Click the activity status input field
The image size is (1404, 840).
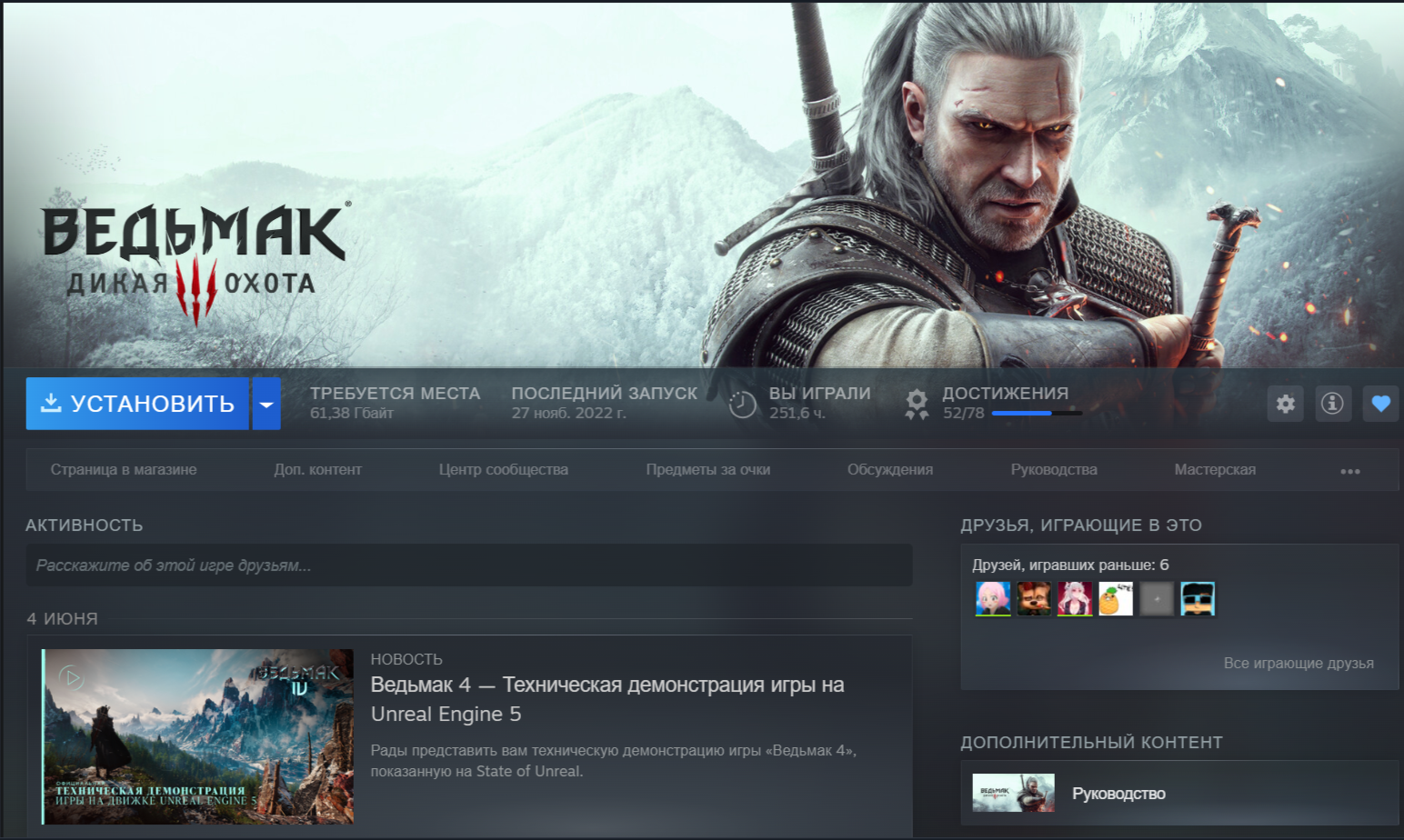click(x=469, y=565)
